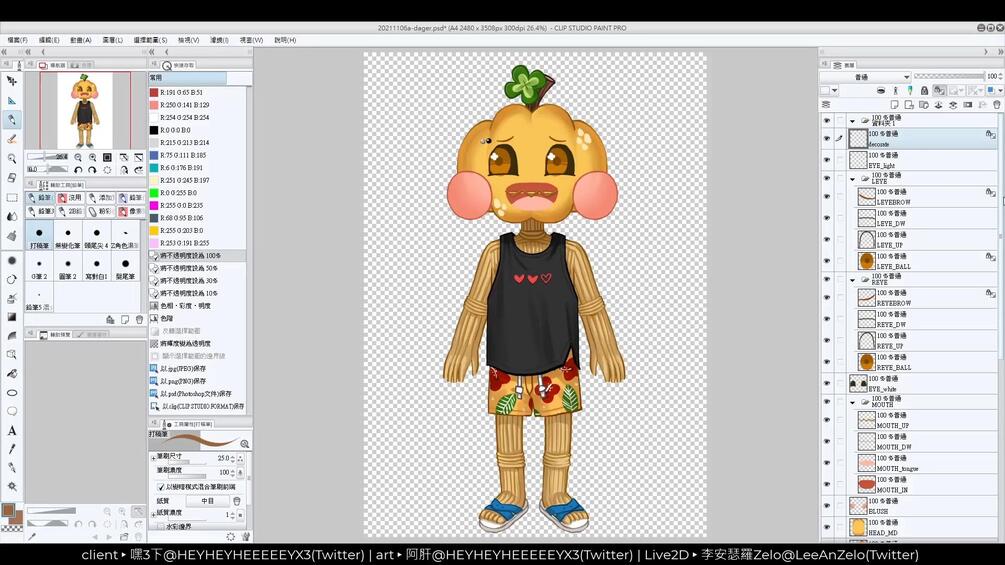The image size is (1005, 565).
Task: Toggle the brush tip blending mode checkbox
Action: coord(161,487)
